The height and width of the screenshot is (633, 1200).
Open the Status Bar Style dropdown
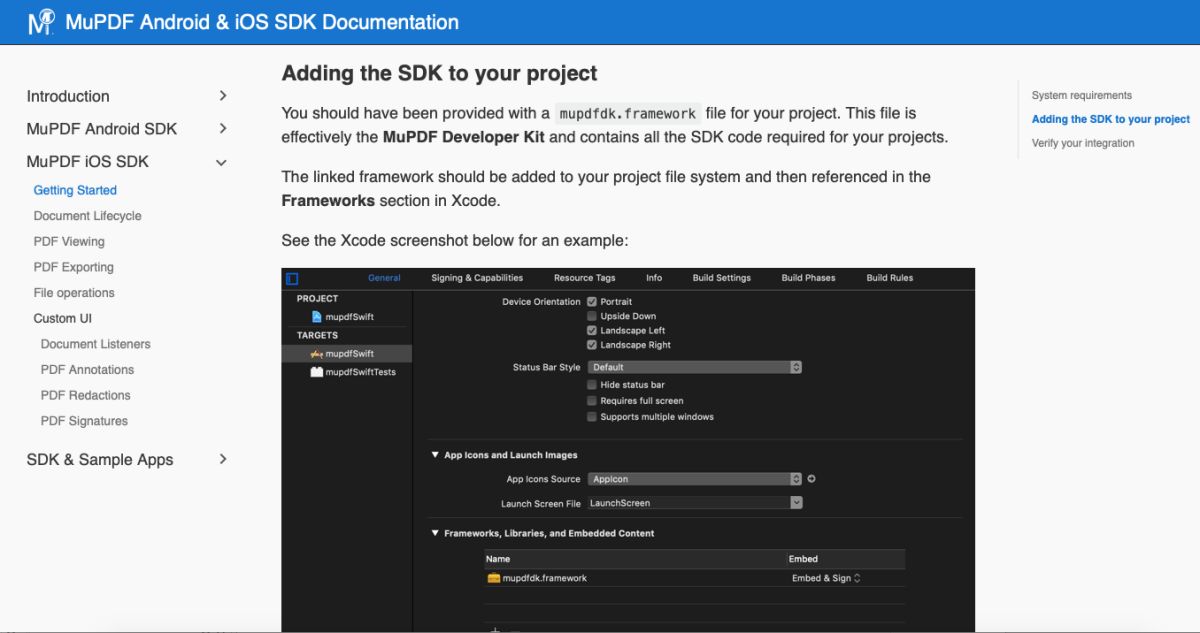pos(695,367)
